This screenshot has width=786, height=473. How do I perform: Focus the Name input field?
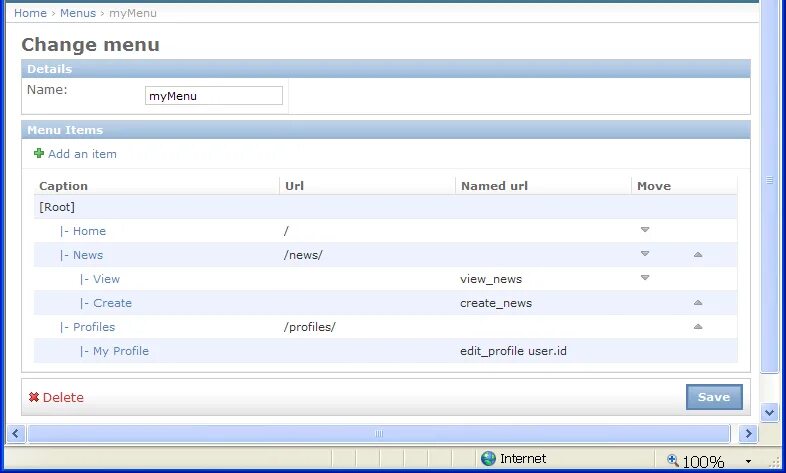tap(214, 96)
